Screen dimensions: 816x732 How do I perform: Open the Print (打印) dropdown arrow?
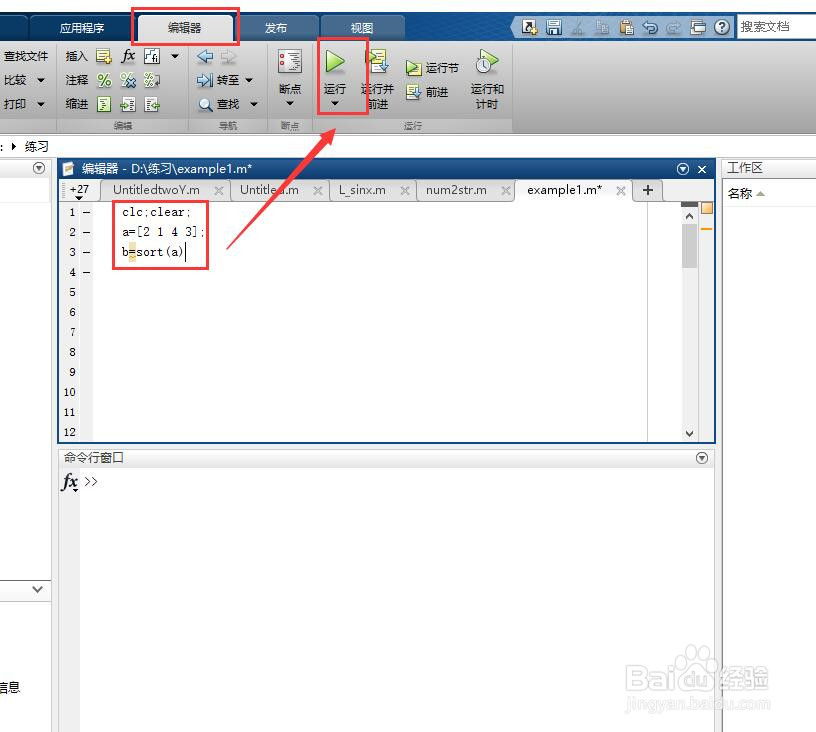pos(41,104)
